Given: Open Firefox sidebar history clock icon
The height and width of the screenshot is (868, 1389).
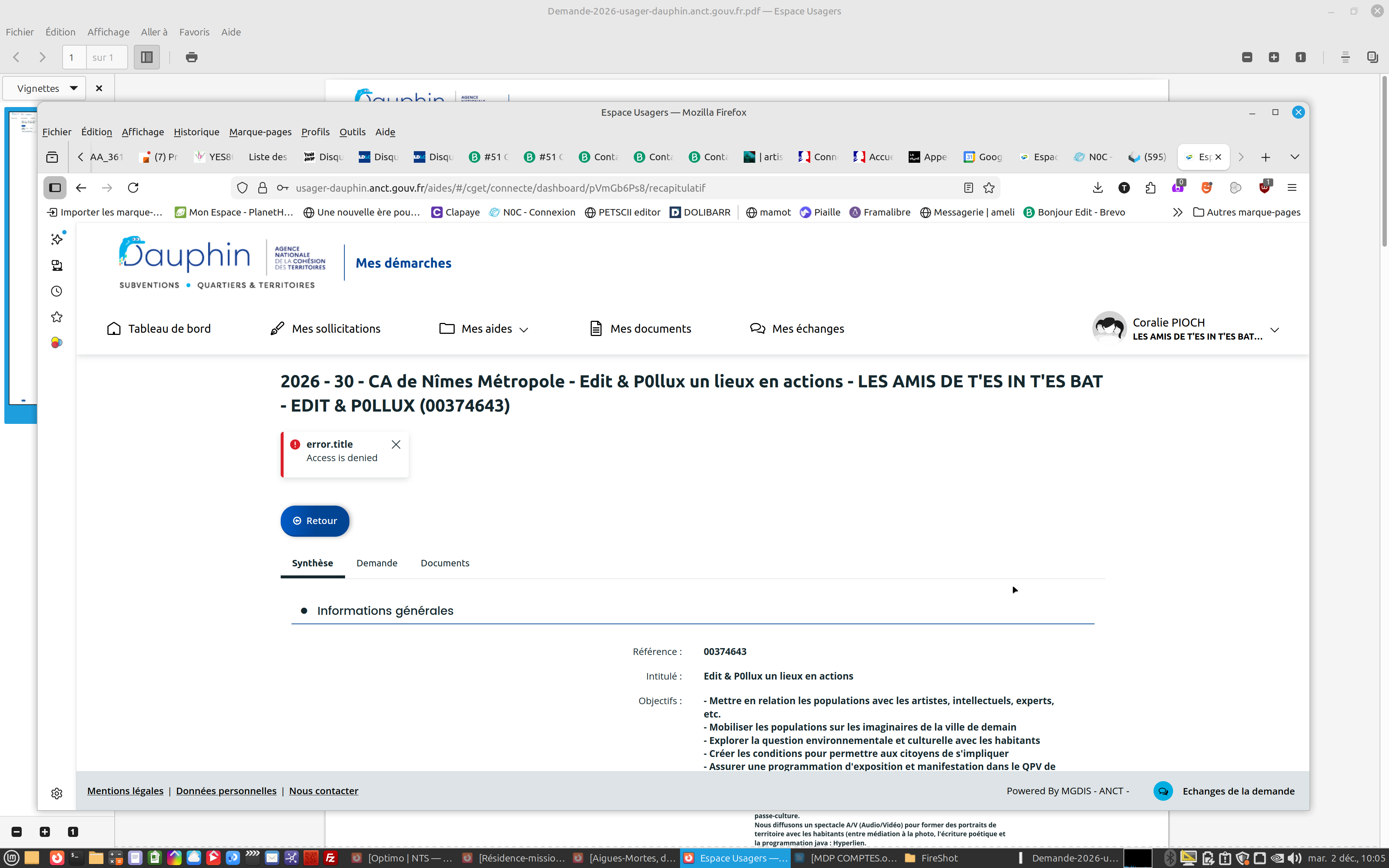Looking at the screenshot, I should [56, 291].
